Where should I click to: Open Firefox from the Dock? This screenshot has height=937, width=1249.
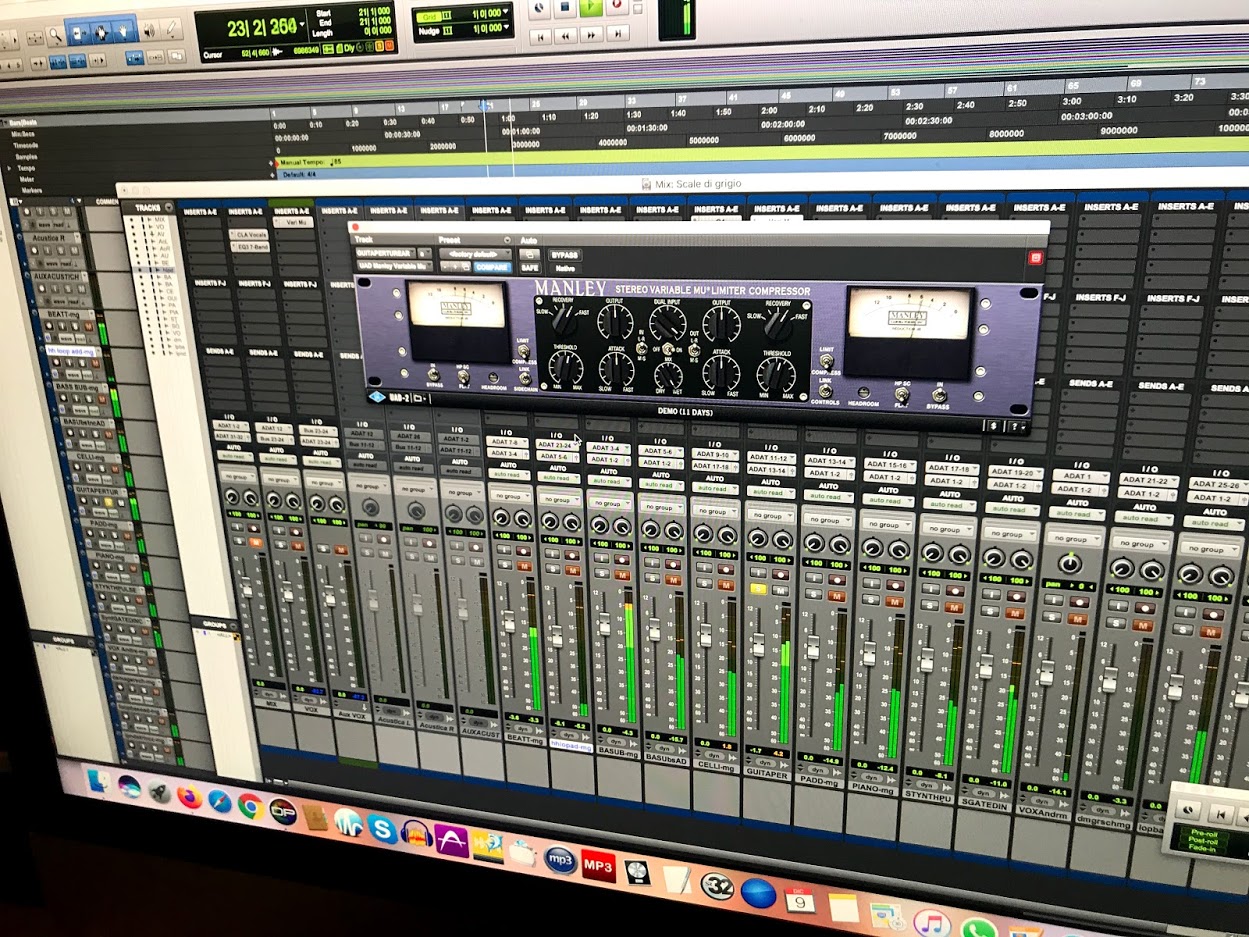(x=188, y=796)
